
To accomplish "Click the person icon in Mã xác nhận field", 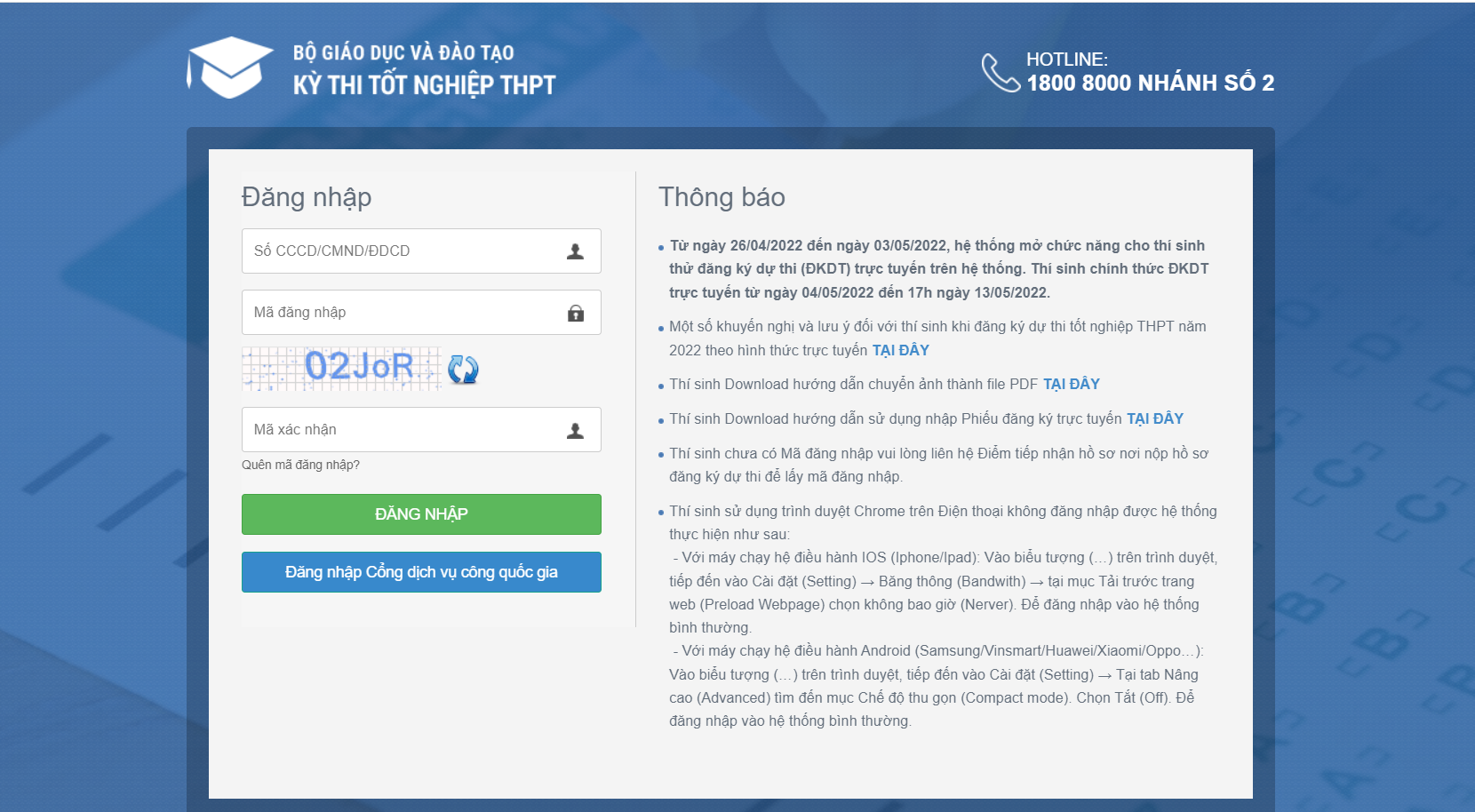I will tap(575, 430).
